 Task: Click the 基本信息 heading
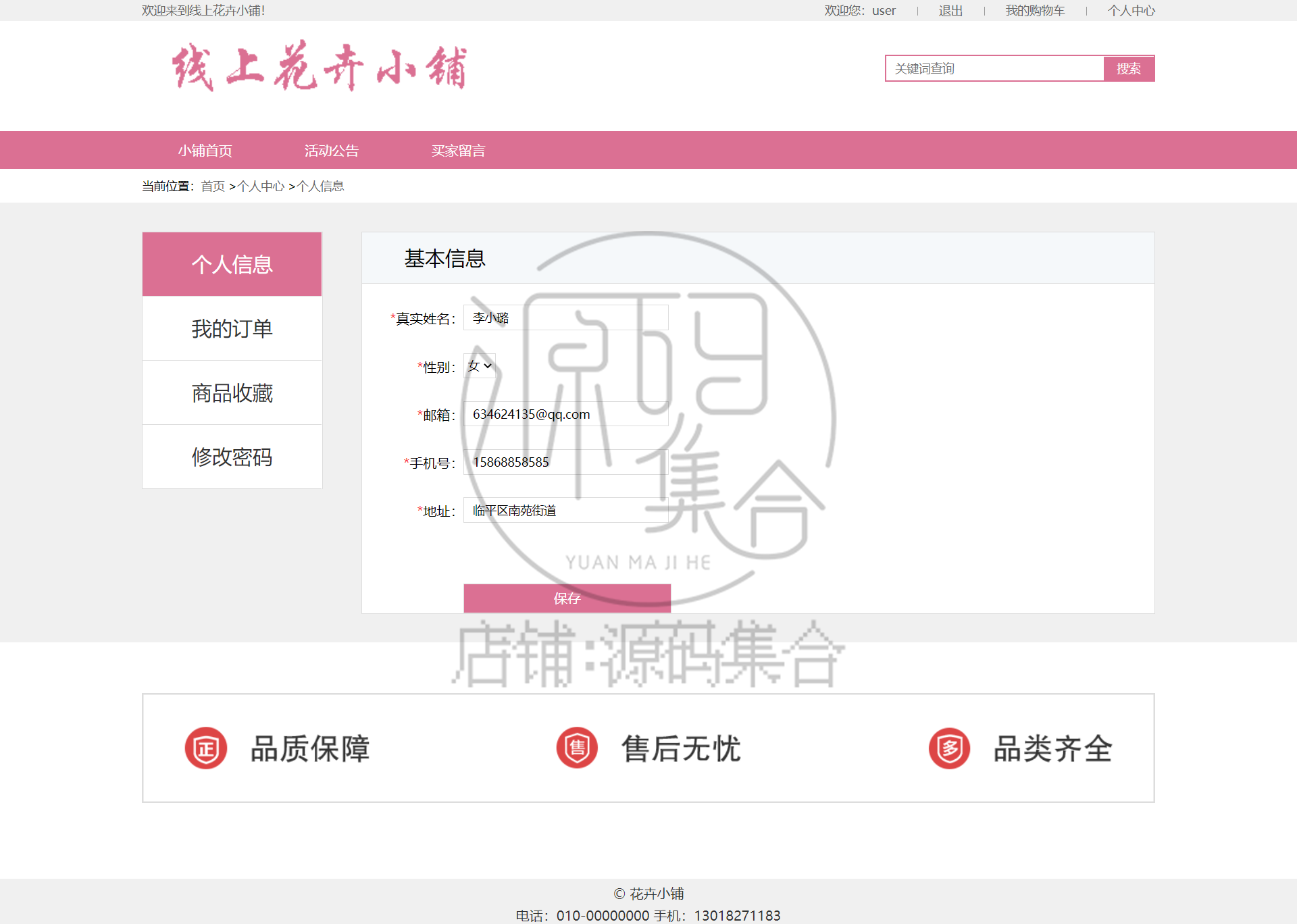(x=444, y=258)
